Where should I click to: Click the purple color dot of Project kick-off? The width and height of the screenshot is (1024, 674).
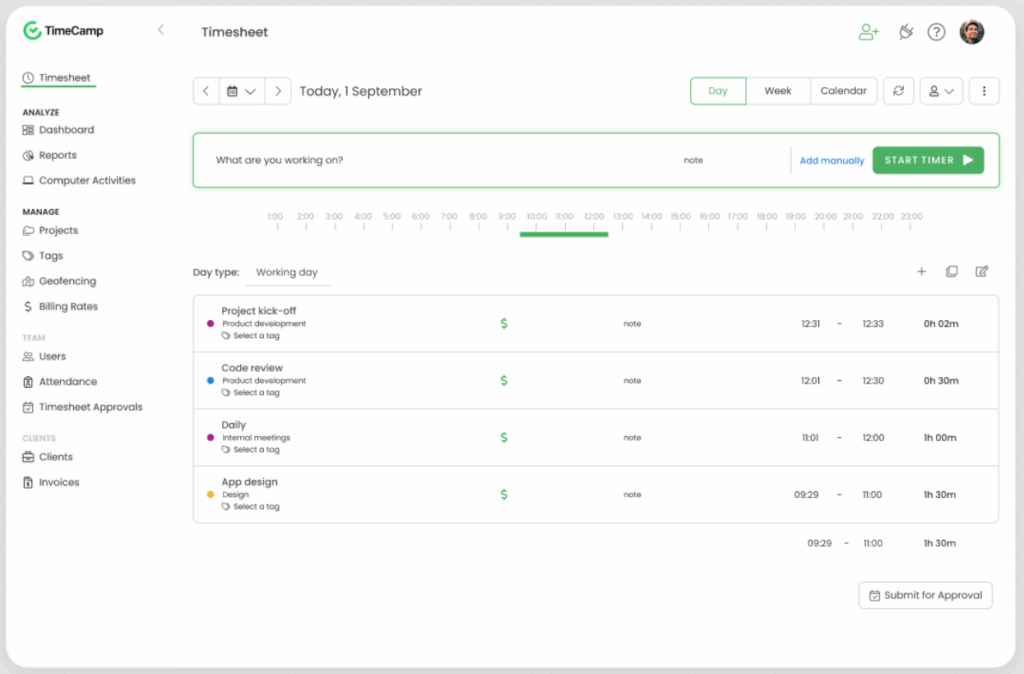pyautogui.click(x=210, y=323)
